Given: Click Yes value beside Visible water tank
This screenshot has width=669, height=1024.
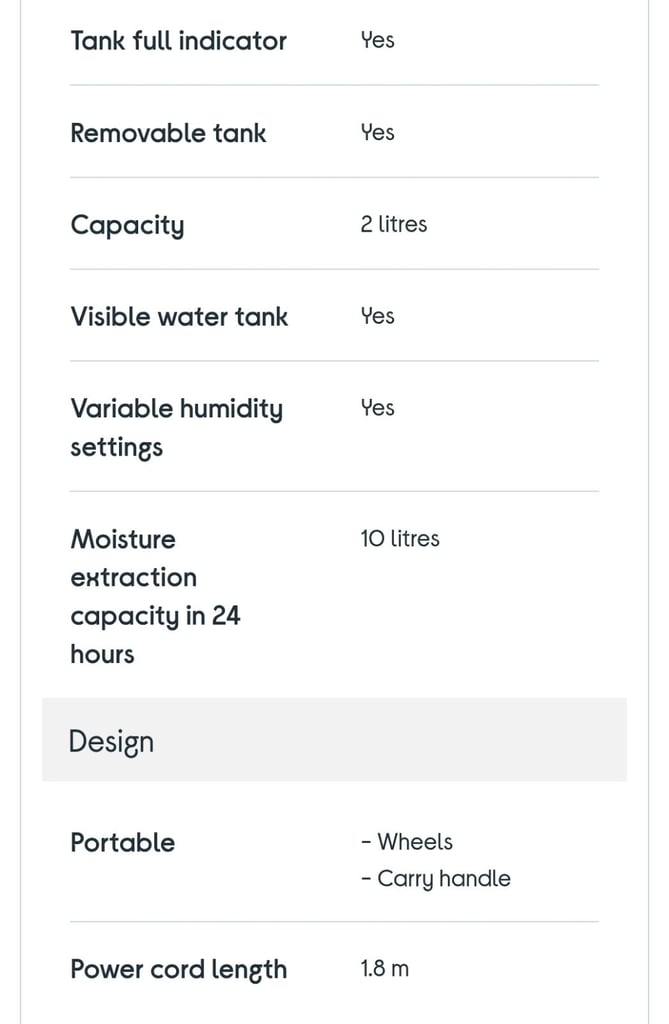Looking at the screenshot, I should pyautogui.click(x=378, y=316).
